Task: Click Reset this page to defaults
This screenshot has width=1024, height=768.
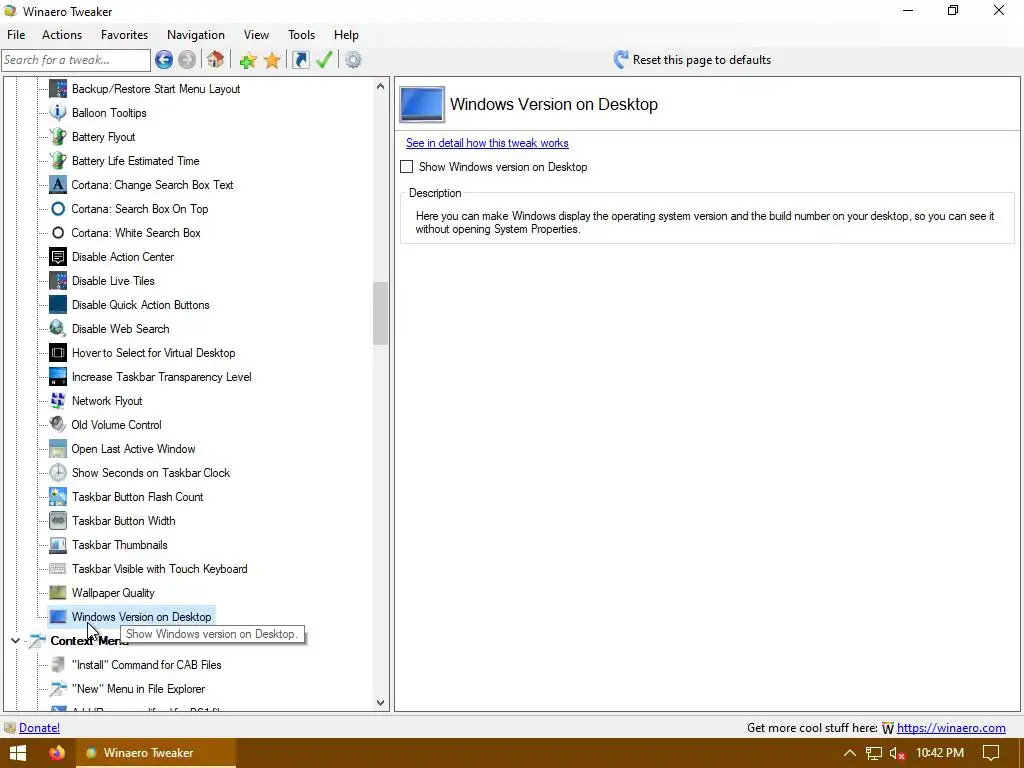Action: click(x=692, y=60)
